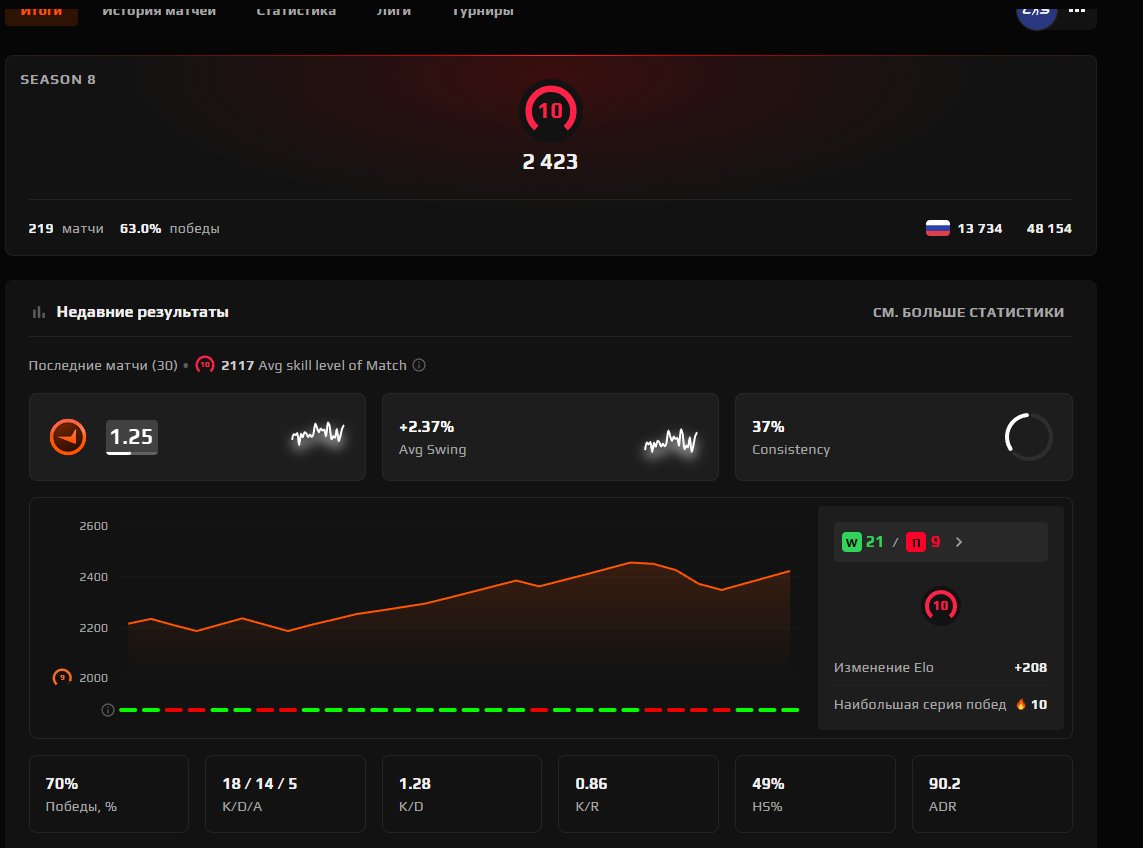Click the 0.86 K/R stat card
Viewport: 1143px width, 848px height.
click(x=639, y=794)
